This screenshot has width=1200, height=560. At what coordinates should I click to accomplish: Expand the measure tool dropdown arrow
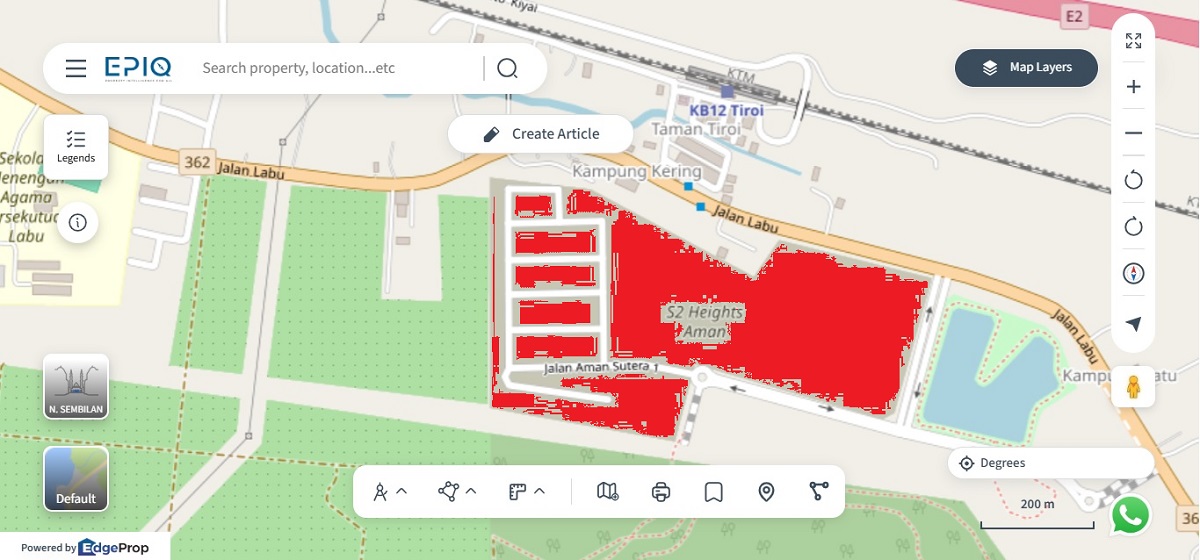(x=402, y=491)
